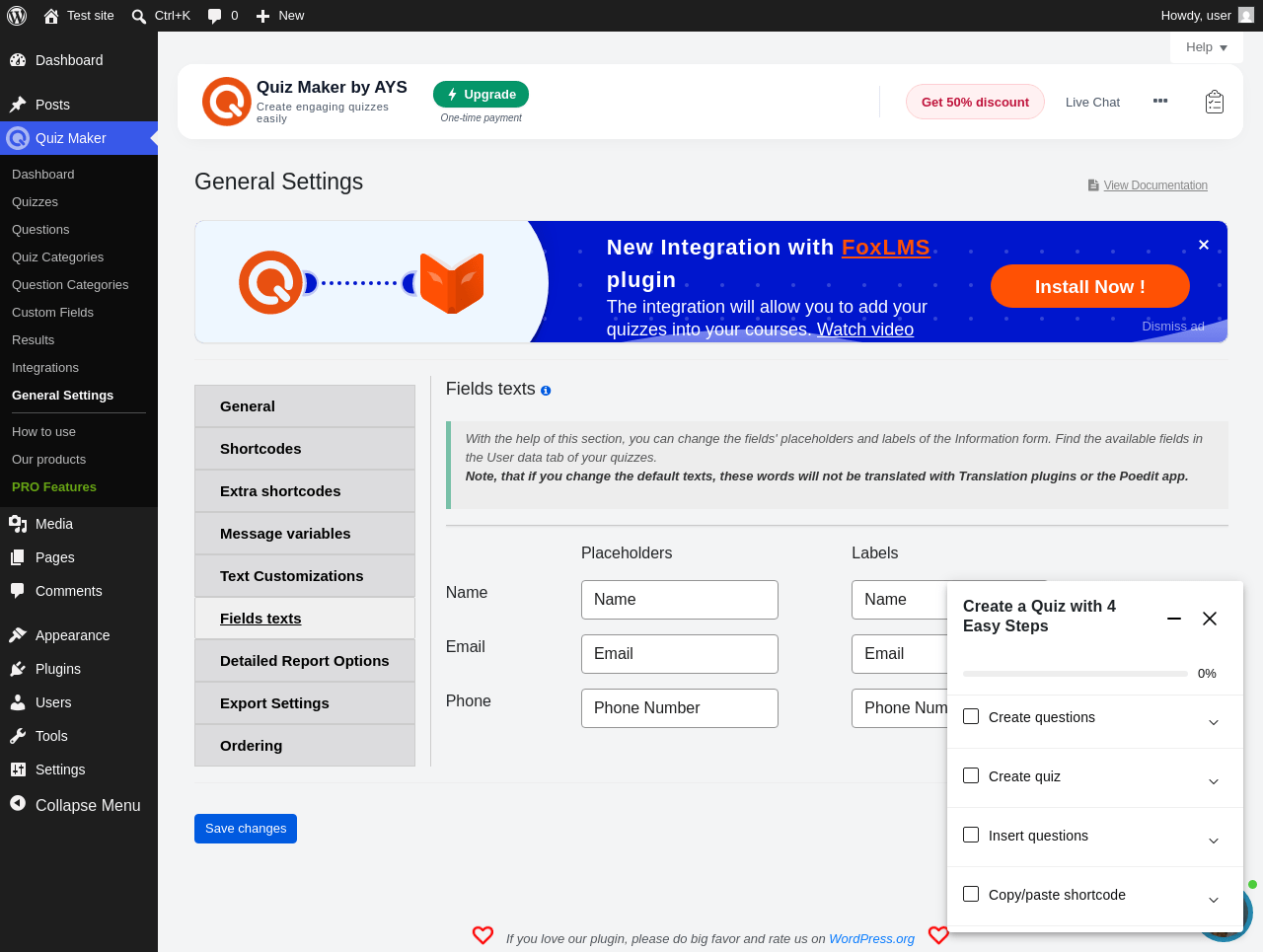Click the Install Now ! button
The width and height of the screenshot is (1263, 952).
[1090, 286]
